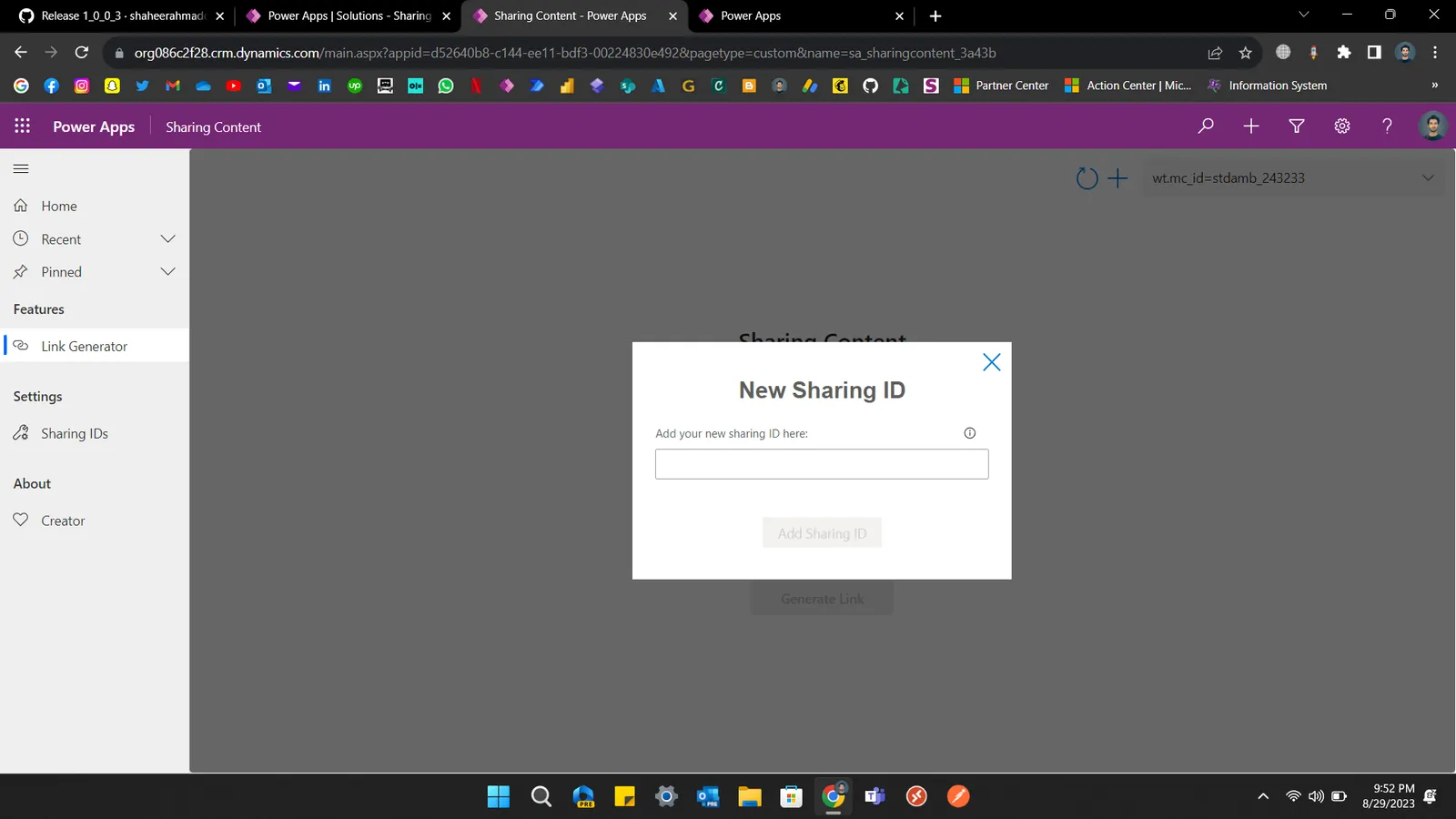
Task: Expand the Pinned section chevron
Action: pos(167,271)
